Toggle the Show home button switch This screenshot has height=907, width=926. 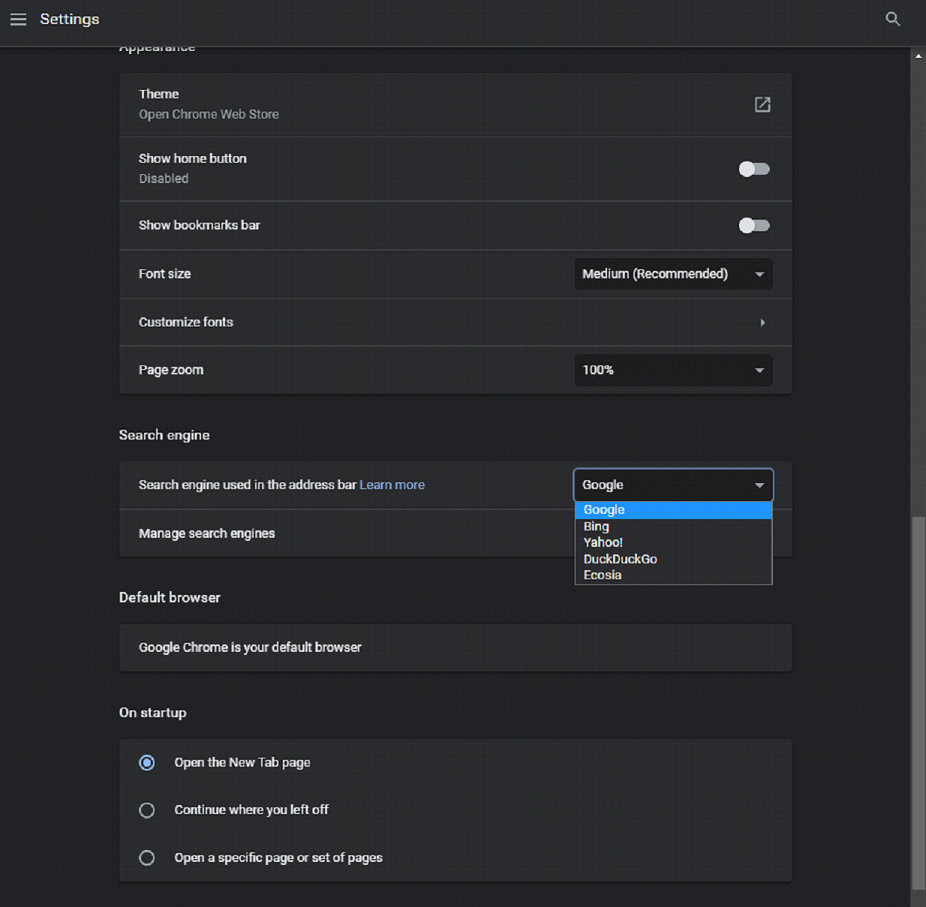click(x=754, y=169)
